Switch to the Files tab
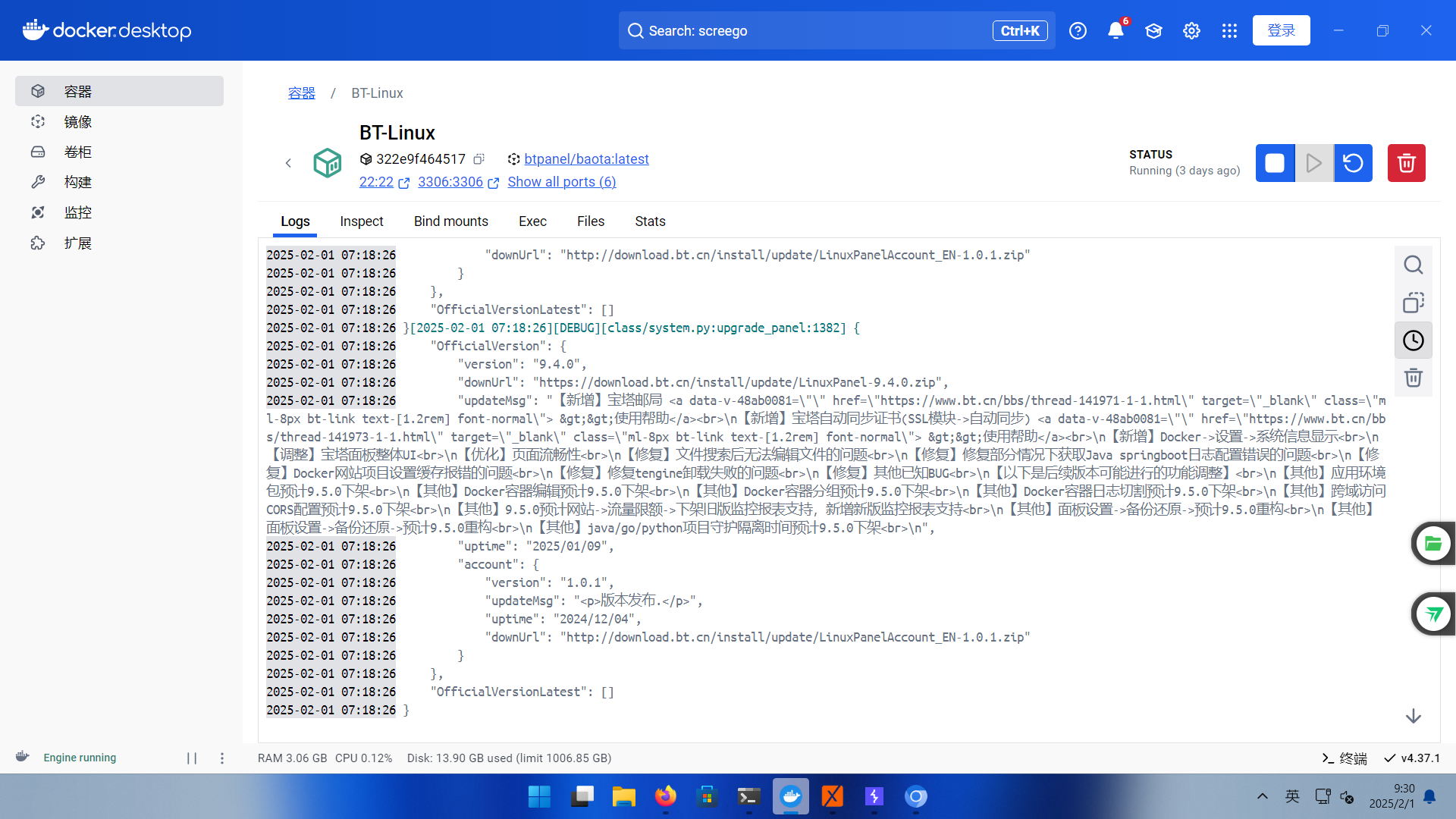1456x819 pixels. pyautogui.click(x=591, y=221)
